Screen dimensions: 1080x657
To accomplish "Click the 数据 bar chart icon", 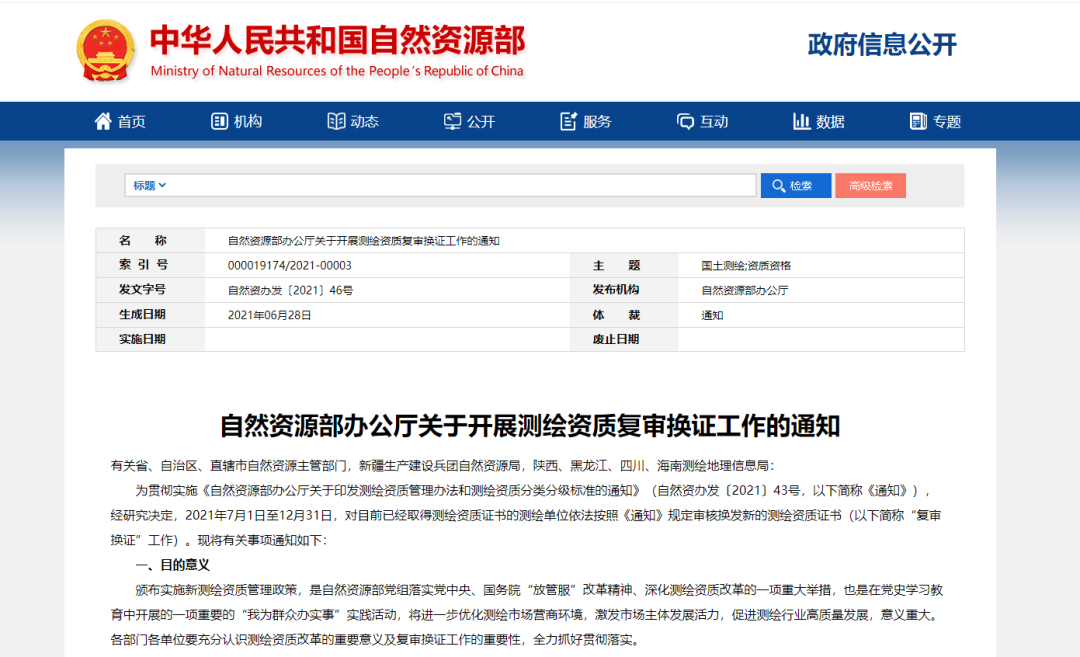I will 801,121.
